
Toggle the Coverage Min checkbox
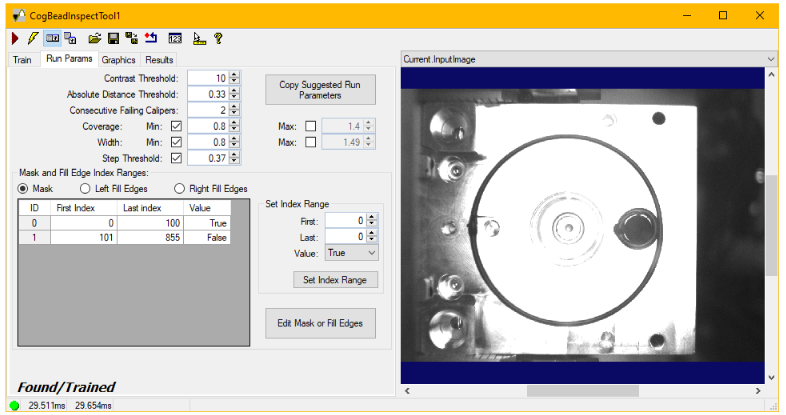[176, 126]
